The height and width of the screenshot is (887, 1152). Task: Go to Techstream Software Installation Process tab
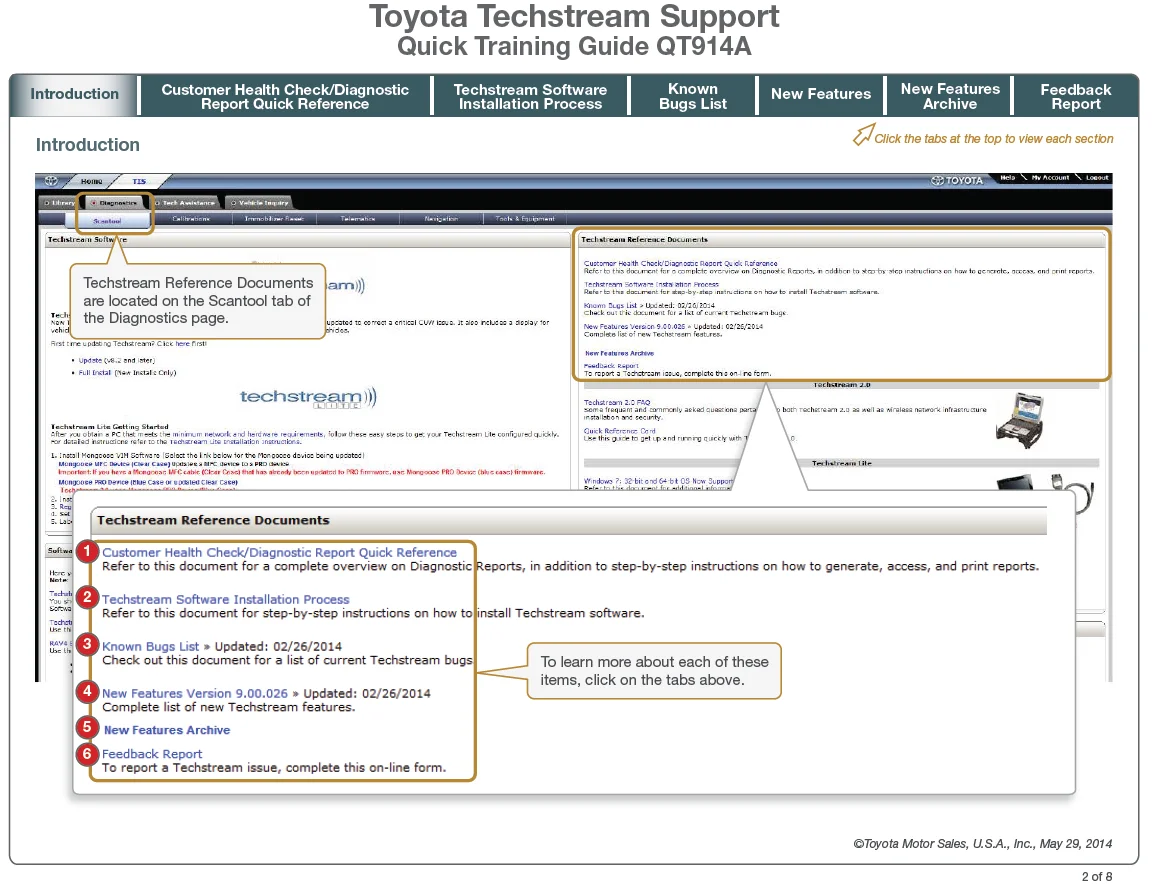coord(530,96)
